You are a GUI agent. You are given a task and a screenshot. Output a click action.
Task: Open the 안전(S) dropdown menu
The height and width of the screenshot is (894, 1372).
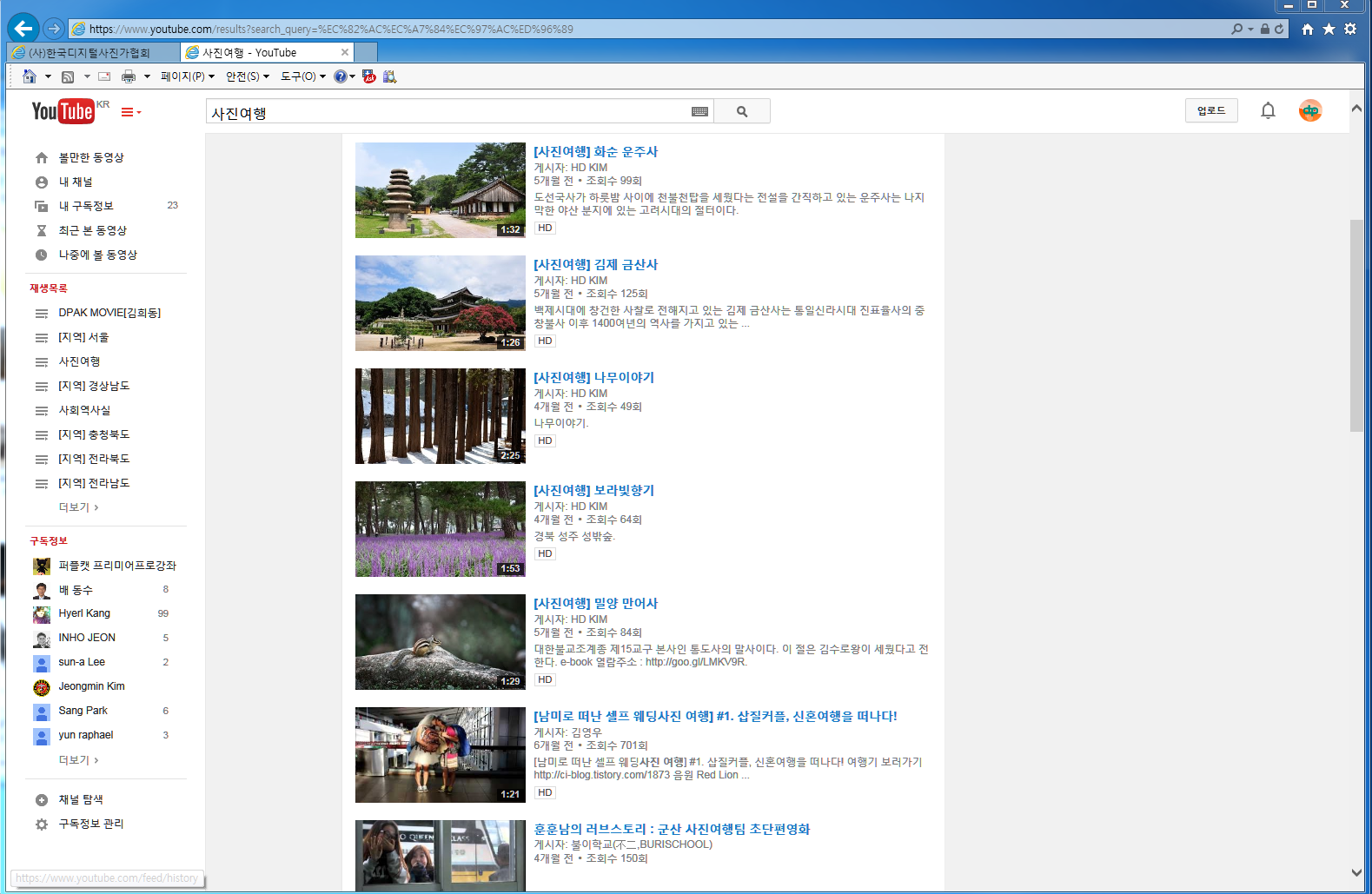click(x=247, y=76)
